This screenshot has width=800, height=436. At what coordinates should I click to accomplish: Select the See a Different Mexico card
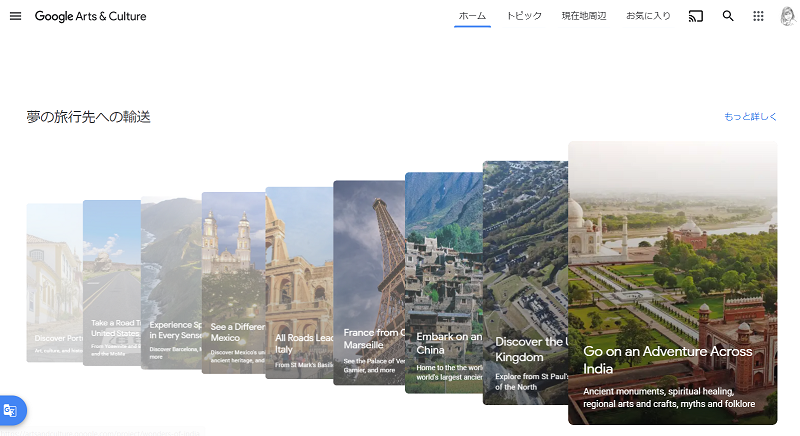(232, 282)
